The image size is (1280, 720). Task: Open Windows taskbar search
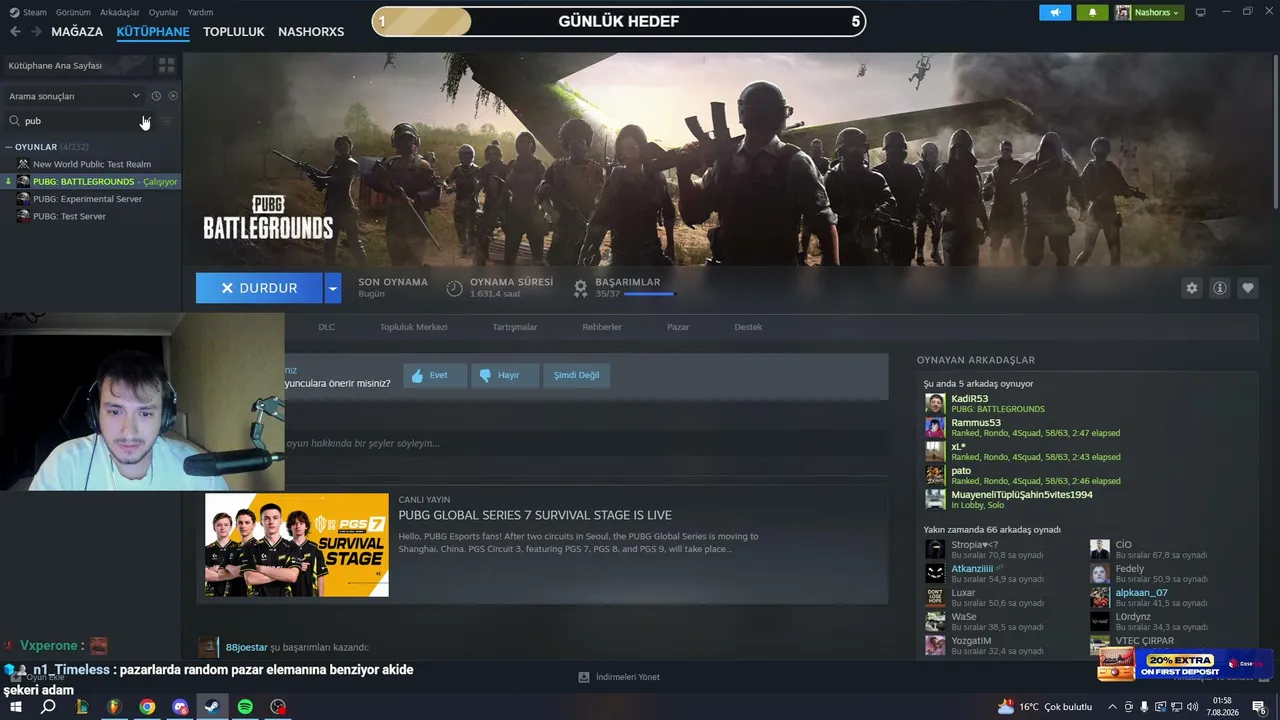[x=48, y=706]
